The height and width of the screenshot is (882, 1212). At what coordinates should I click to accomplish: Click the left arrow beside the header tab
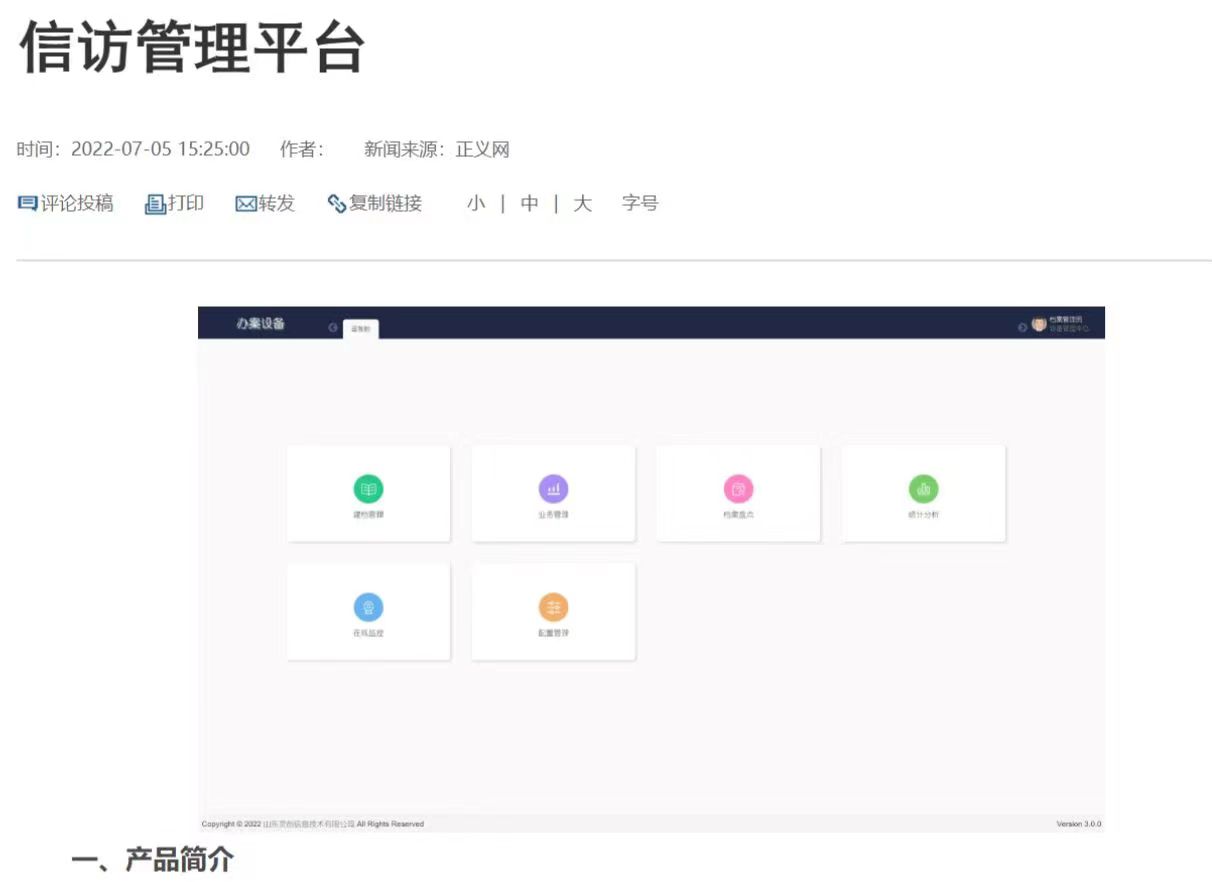click(x=333, y=328)
